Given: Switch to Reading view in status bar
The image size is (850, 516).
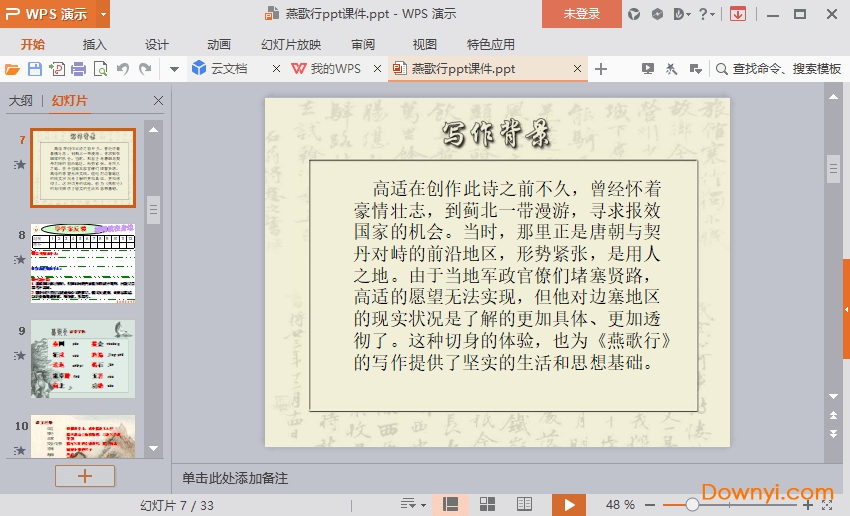Looking at the screenshot, I should 525,505.
